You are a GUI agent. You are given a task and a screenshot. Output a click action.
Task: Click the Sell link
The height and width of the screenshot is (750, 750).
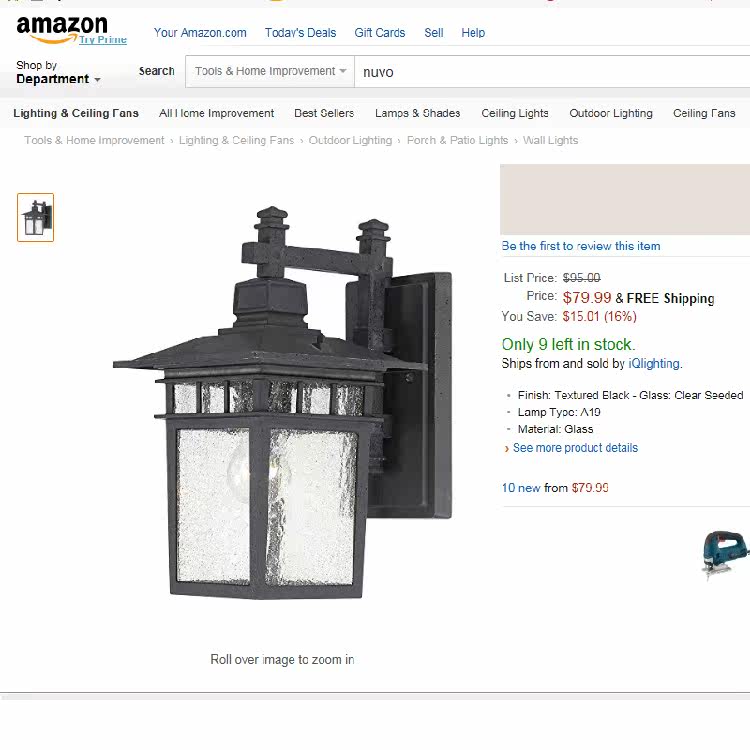point(434,33)
